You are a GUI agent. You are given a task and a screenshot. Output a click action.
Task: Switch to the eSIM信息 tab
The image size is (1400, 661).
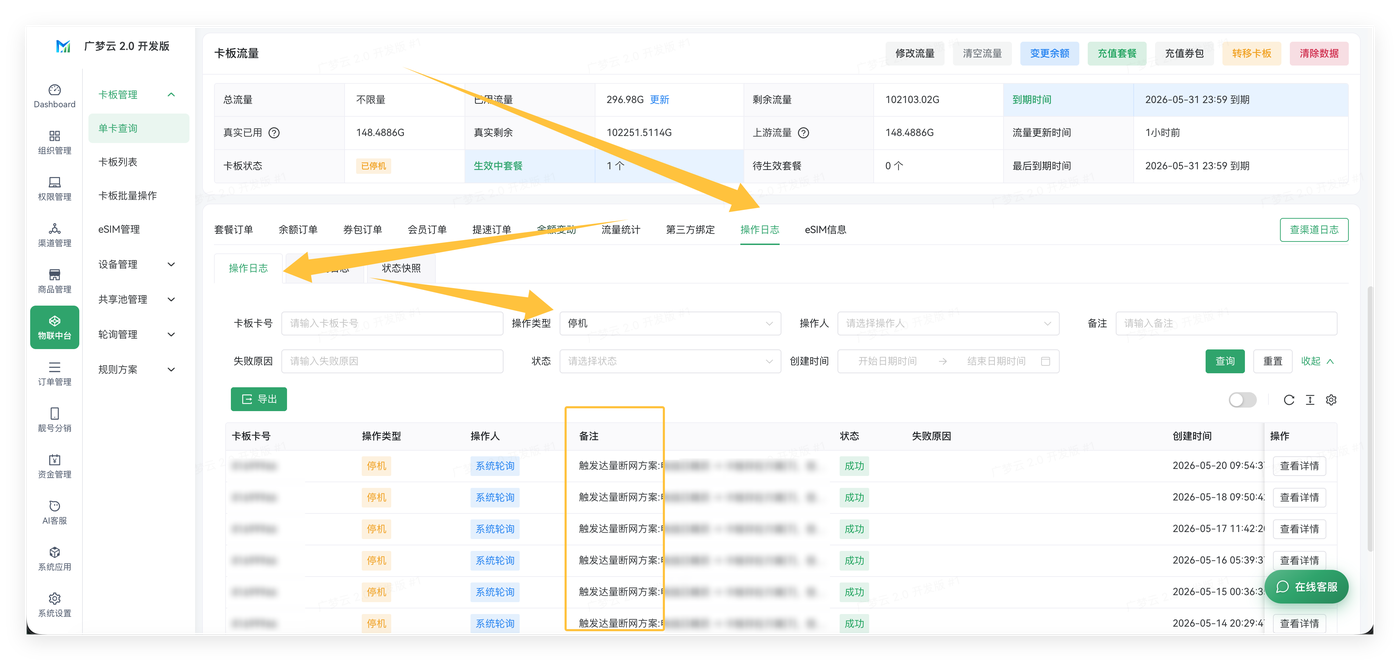click(826, 230)
